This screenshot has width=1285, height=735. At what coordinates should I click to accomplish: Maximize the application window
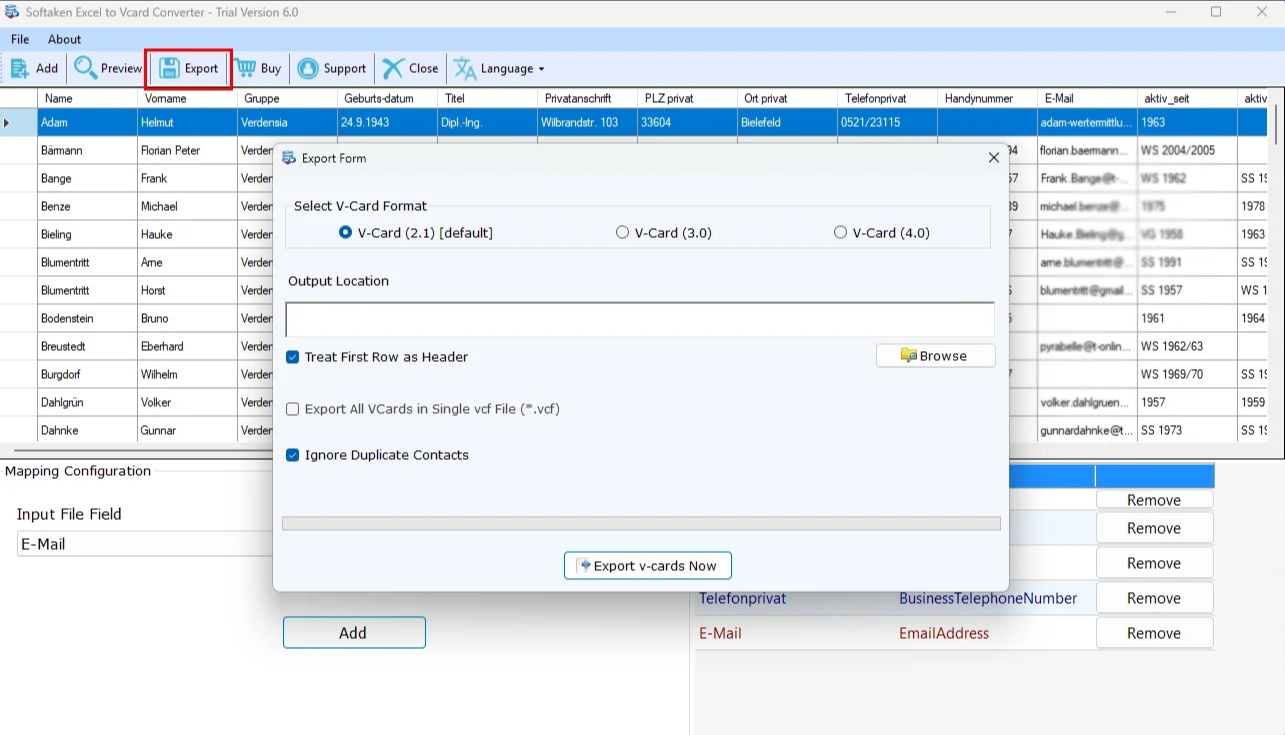(1216, 12)
